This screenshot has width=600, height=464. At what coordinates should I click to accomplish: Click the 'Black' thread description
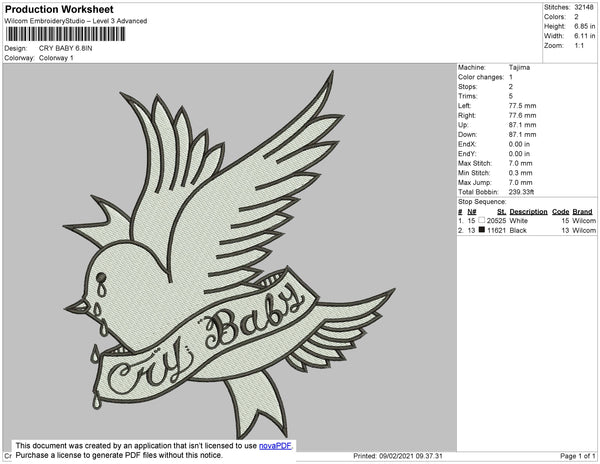coord(518,230)
